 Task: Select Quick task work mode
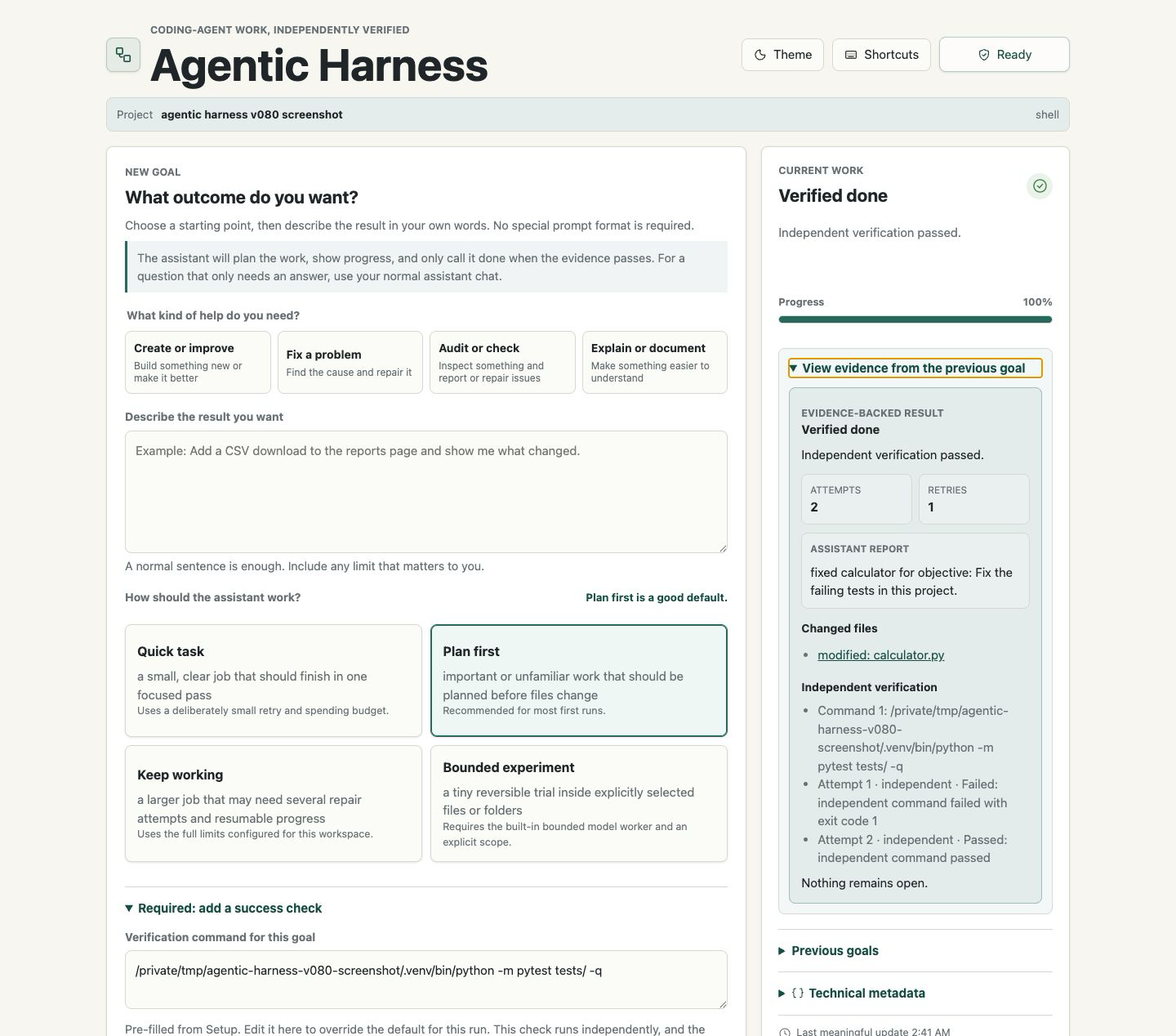274,681
